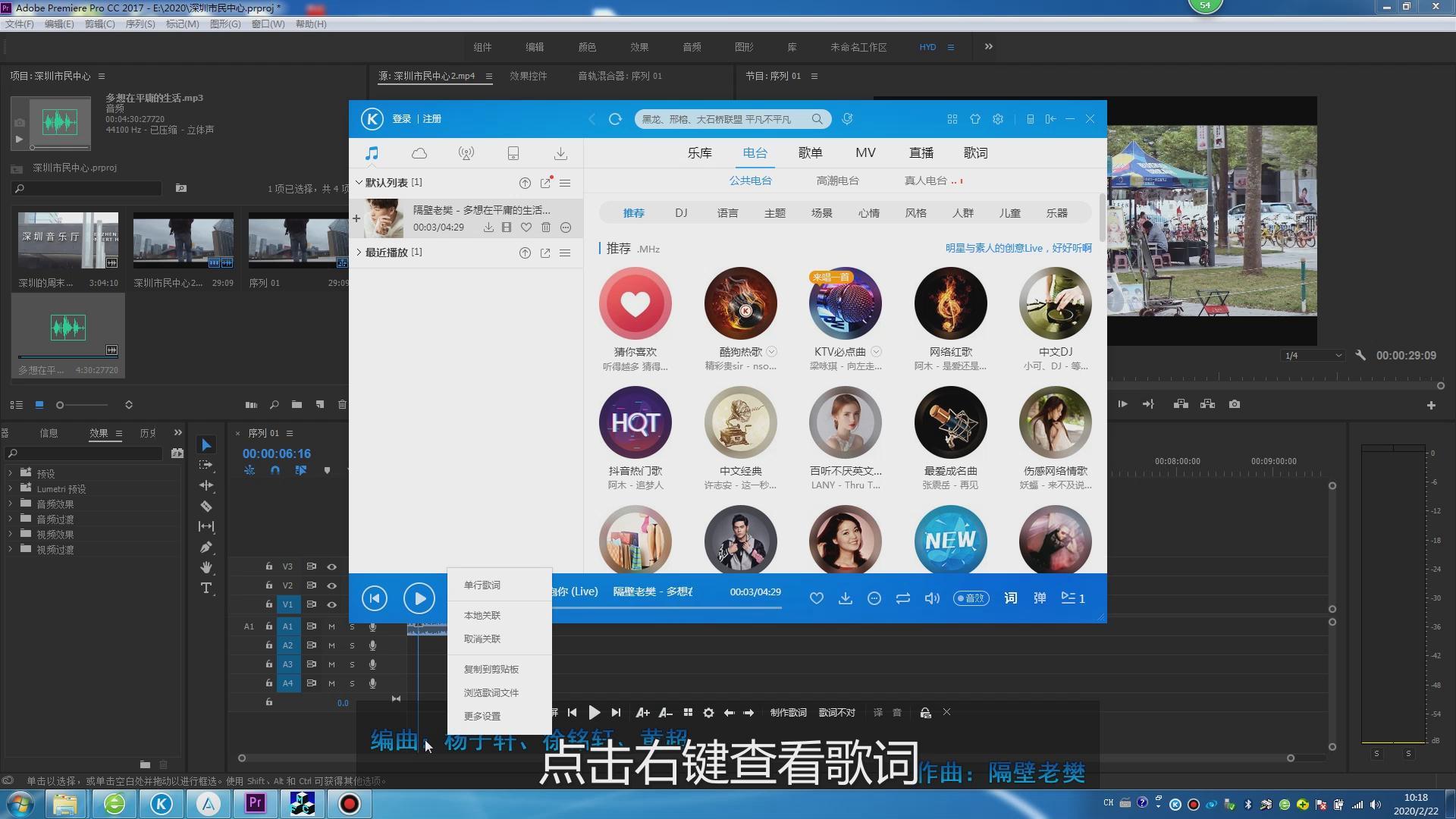Open the cloud music tab icon
The width and height of the screenshot is (1456, 819).
(419, 153)
